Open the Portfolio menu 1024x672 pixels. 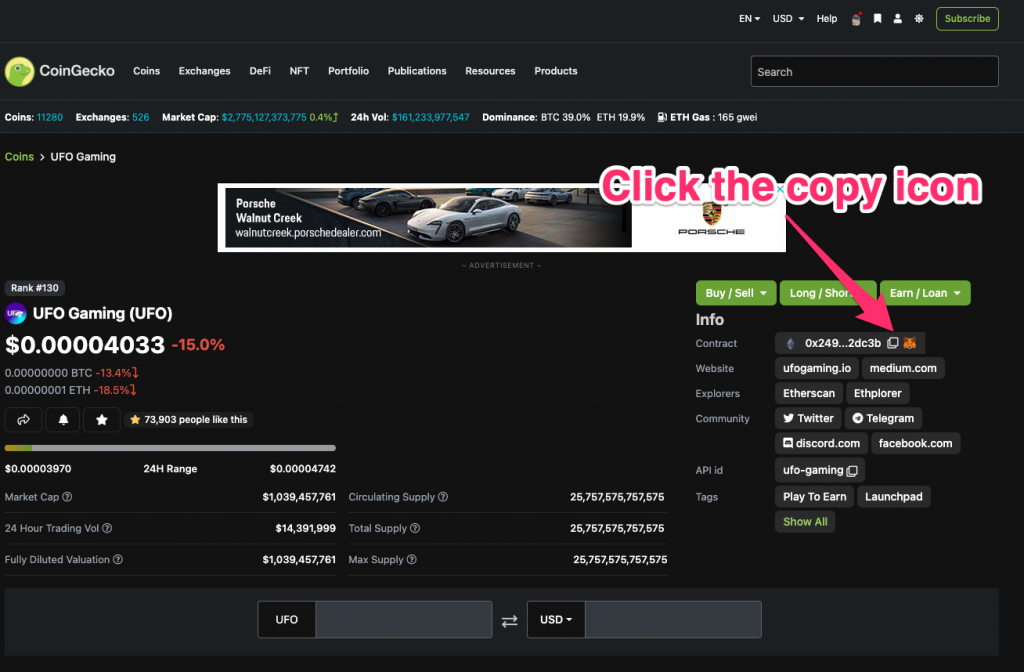coord(348,71)
